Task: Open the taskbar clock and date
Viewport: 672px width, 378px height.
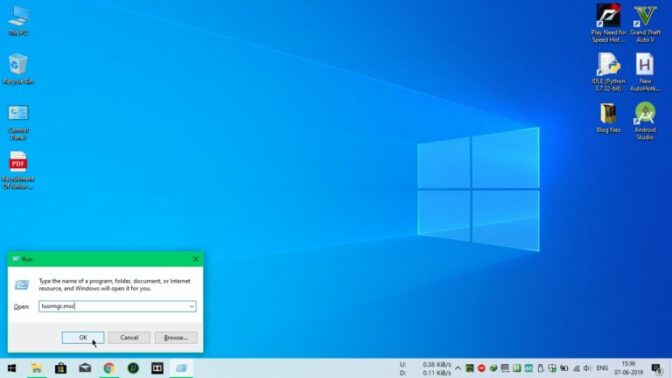Action: click(628, 368)
